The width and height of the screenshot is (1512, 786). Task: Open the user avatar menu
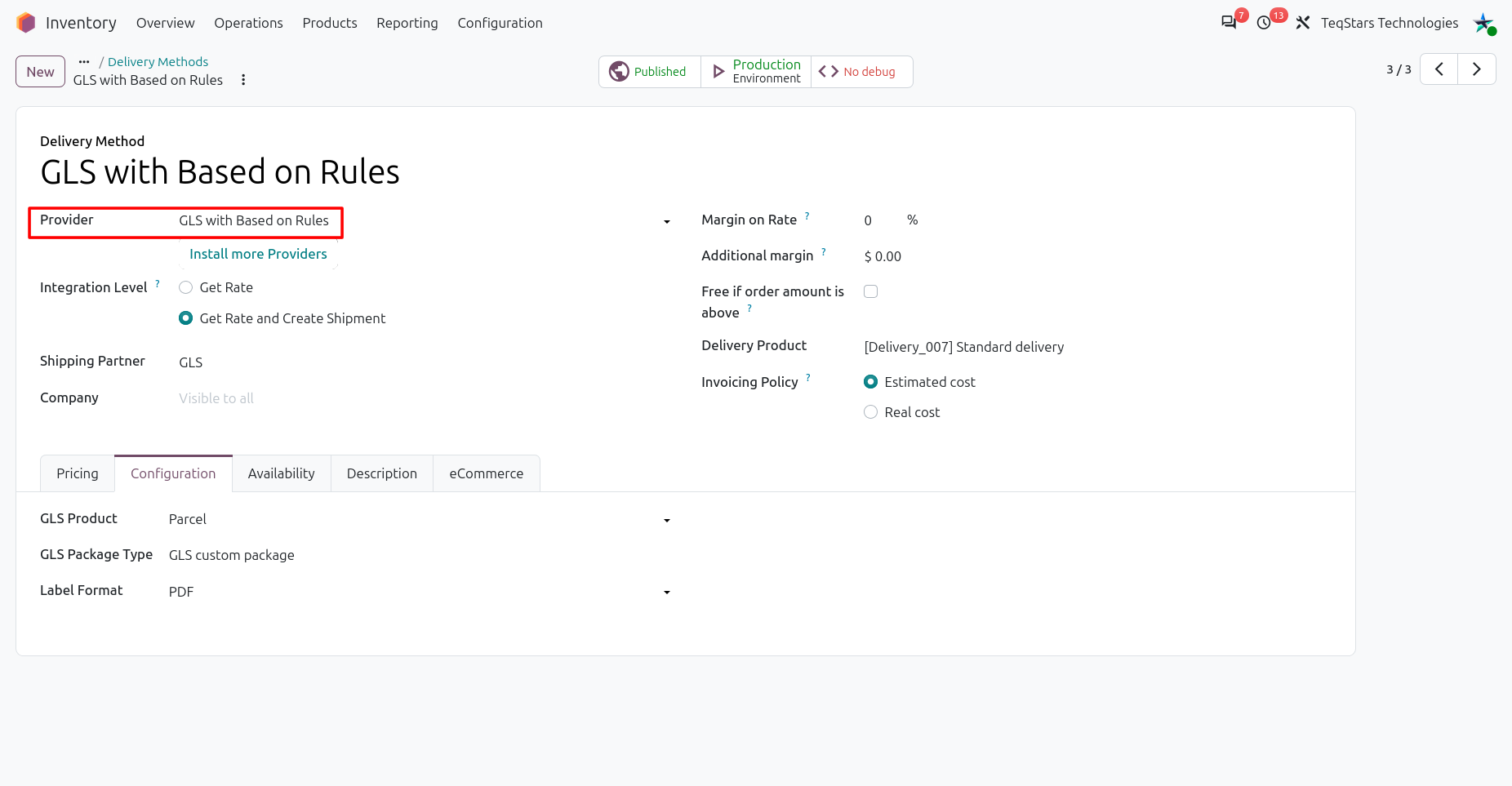tap(1483, 23)
